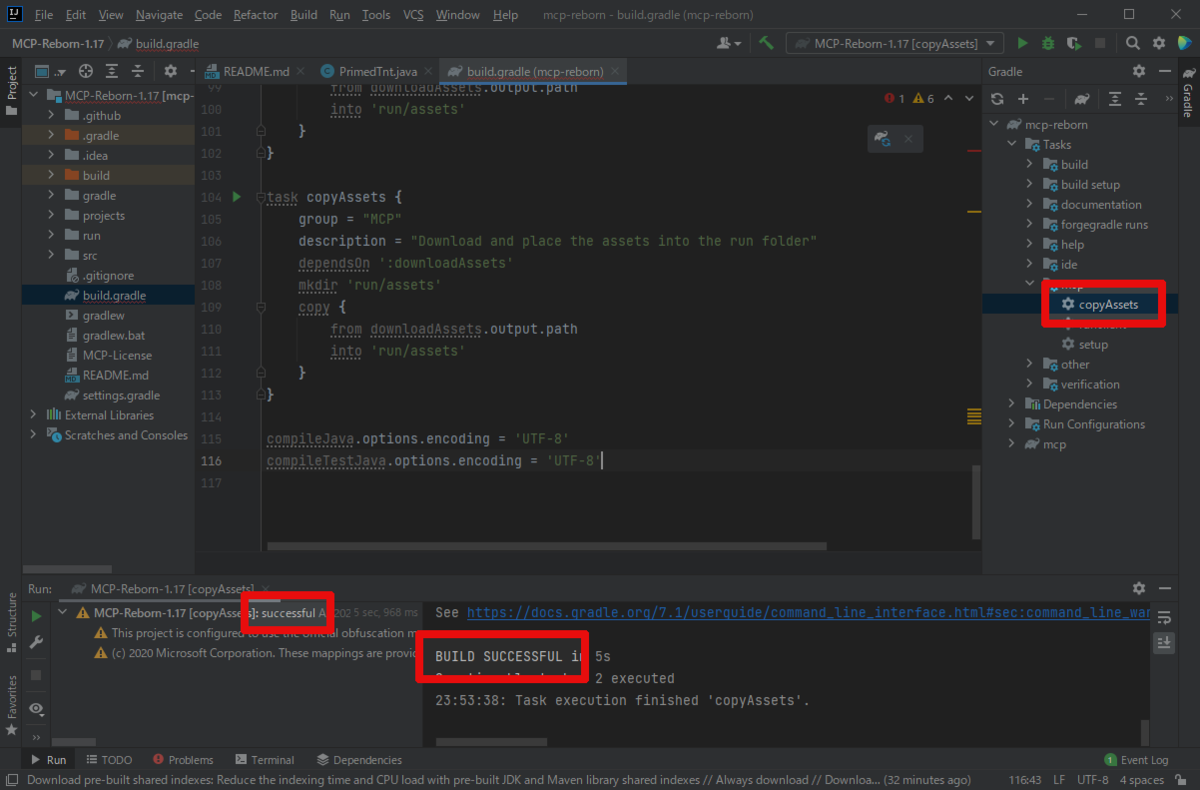The width and height of the screenshot is (1200, 790).
Task: Expand the build tasks group in Gradle
Action: click(1029, 164)
